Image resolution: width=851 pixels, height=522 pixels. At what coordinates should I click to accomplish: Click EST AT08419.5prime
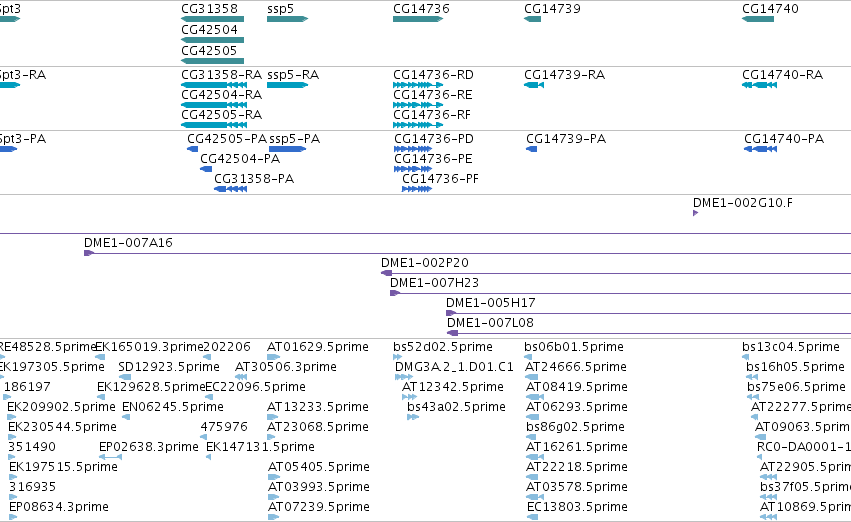click(x=577, y=387)
